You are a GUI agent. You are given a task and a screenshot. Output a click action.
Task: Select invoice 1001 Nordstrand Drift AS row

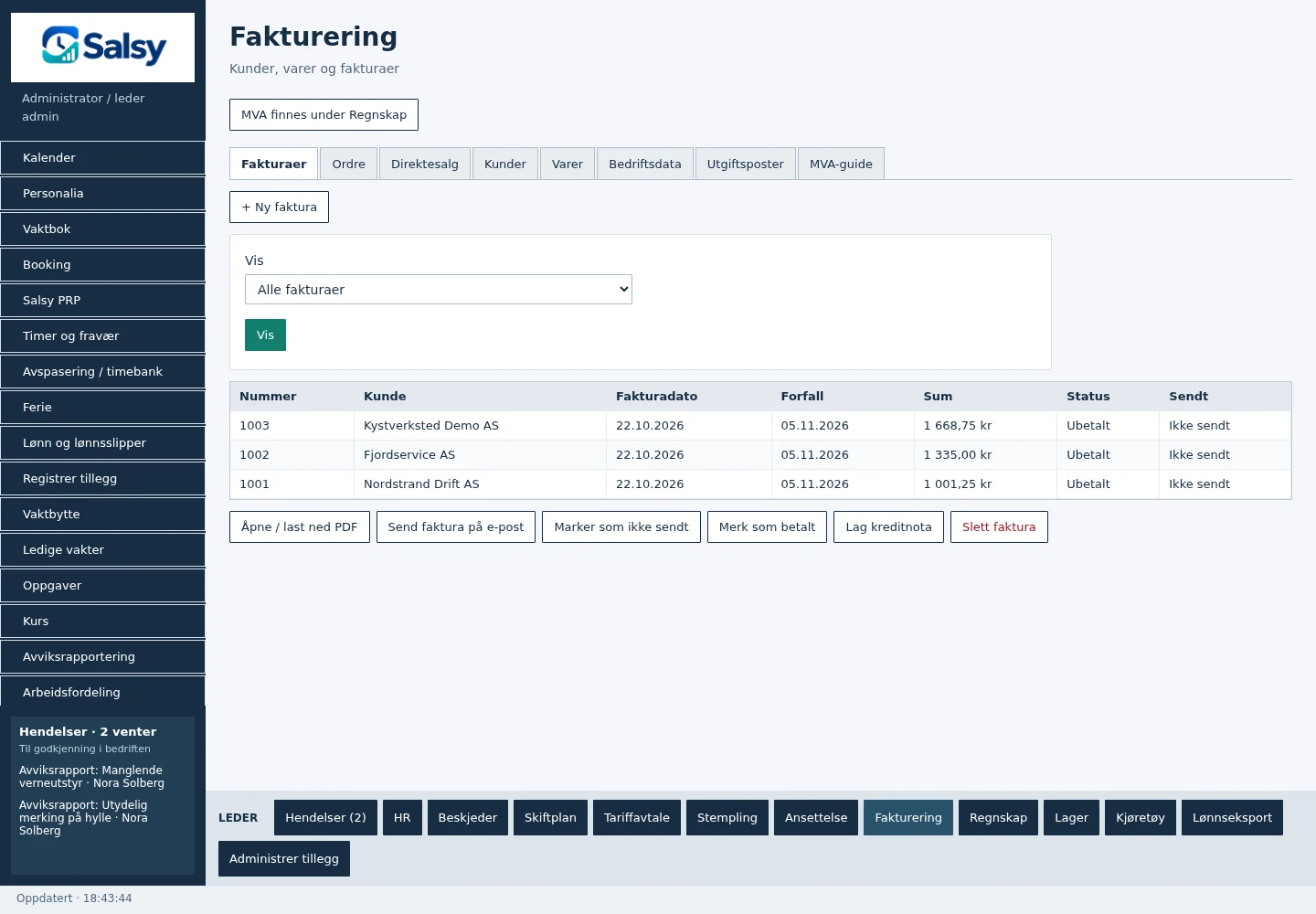[x=760, y=484]
